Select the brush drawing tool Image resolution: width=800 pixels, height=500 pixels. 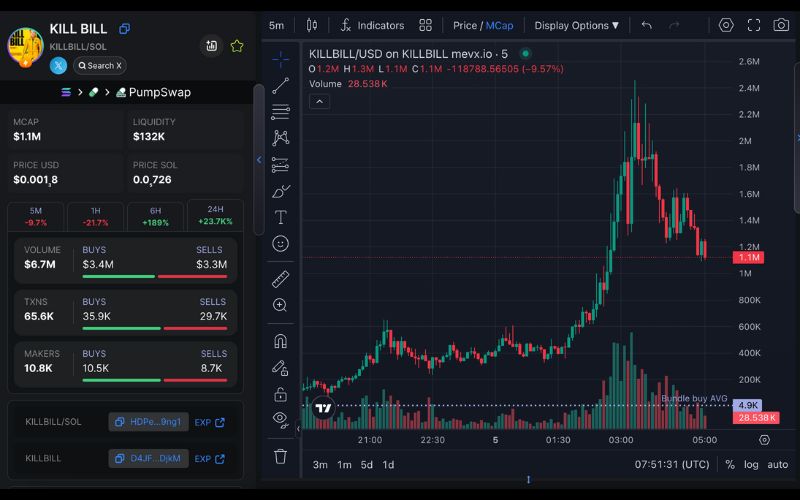coord(281,191)
